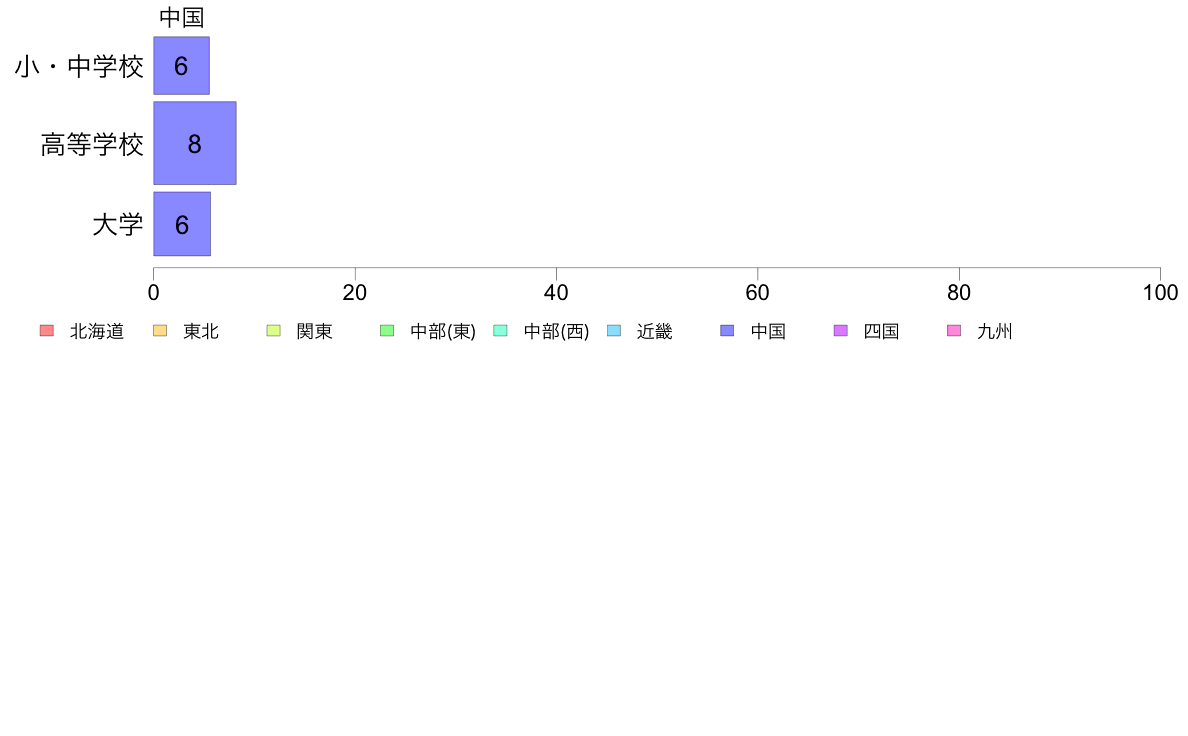
Task: Click the 北海道 legend text label
Action: pos(97,331)
